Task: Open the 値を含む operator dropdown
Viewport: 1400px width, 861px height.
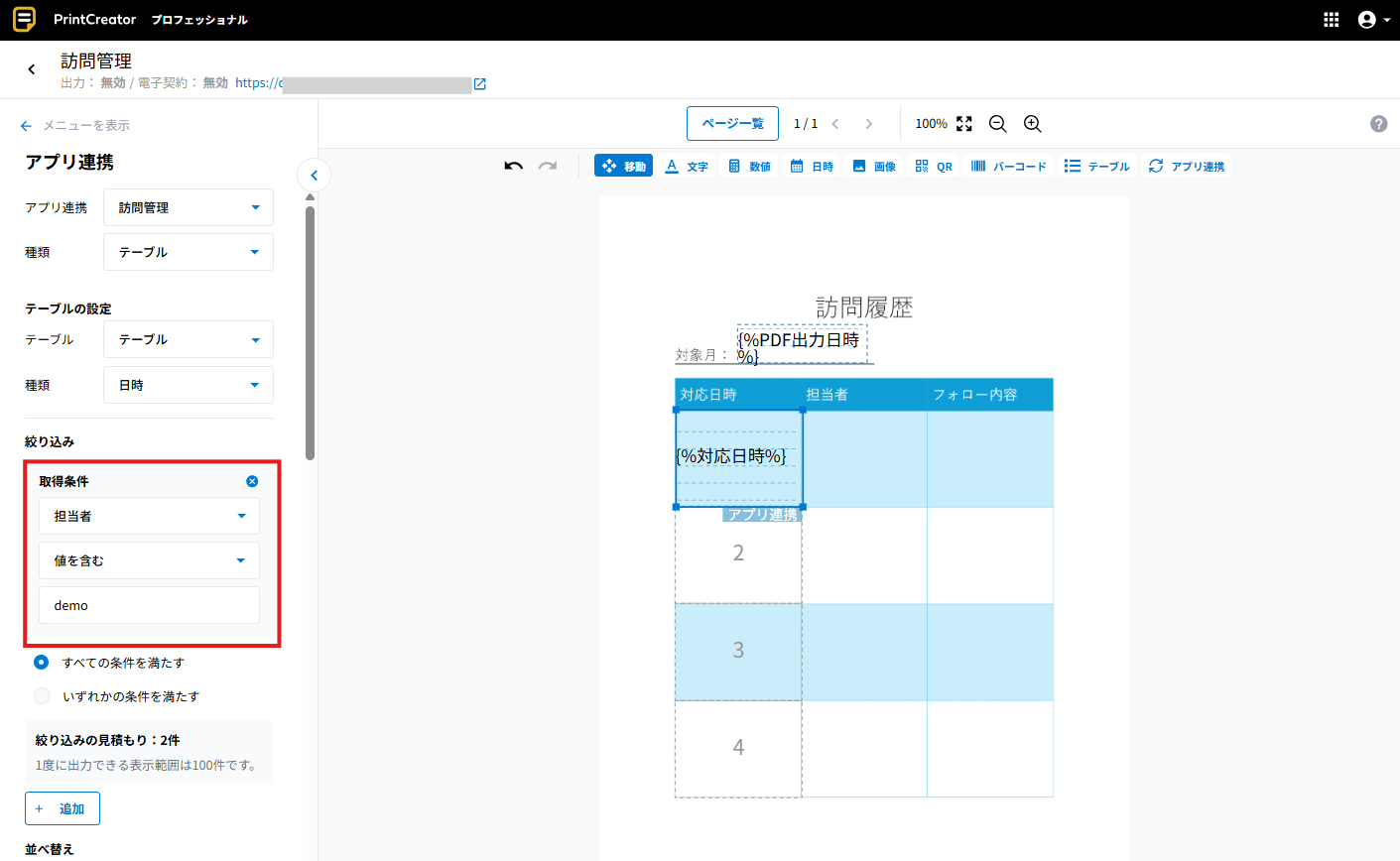Action: tap(149, 560)
